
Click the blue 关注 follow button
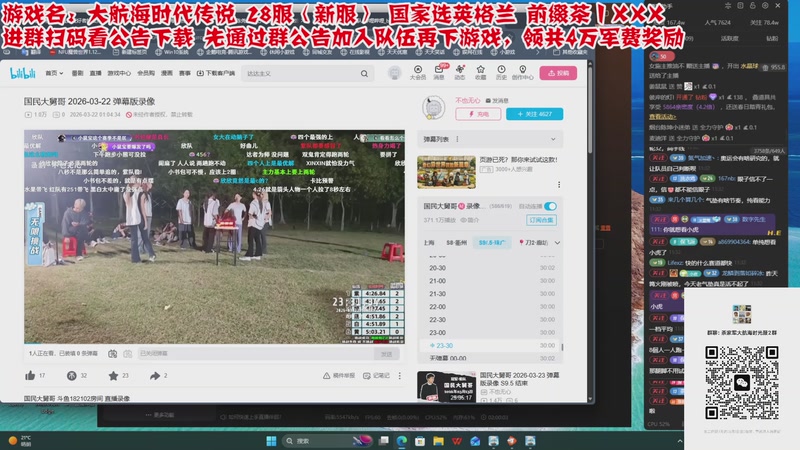[x=535, y=114]
